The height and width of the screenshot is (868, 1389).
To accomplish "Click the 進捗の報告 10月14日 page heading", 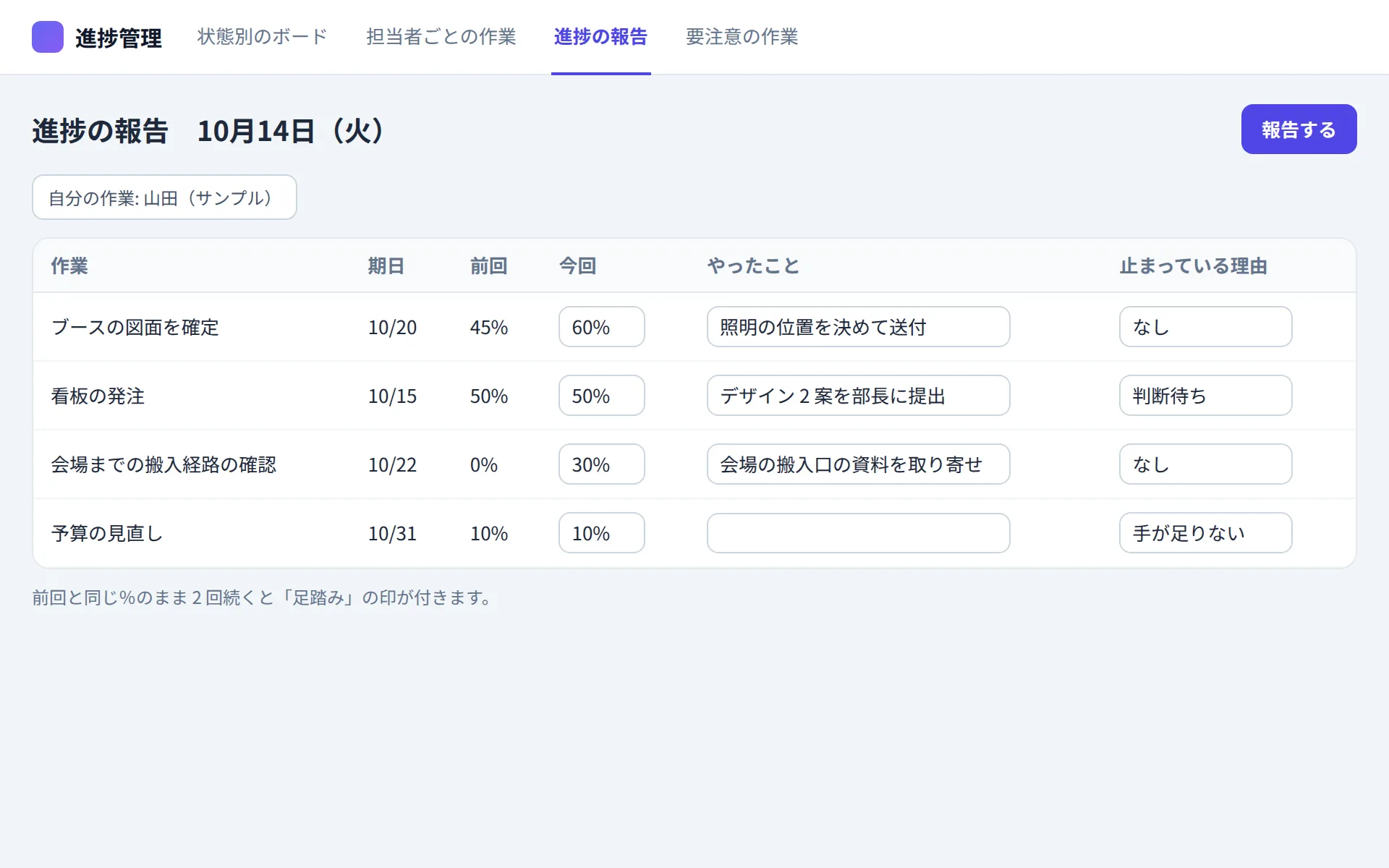I will pos(208,131).
